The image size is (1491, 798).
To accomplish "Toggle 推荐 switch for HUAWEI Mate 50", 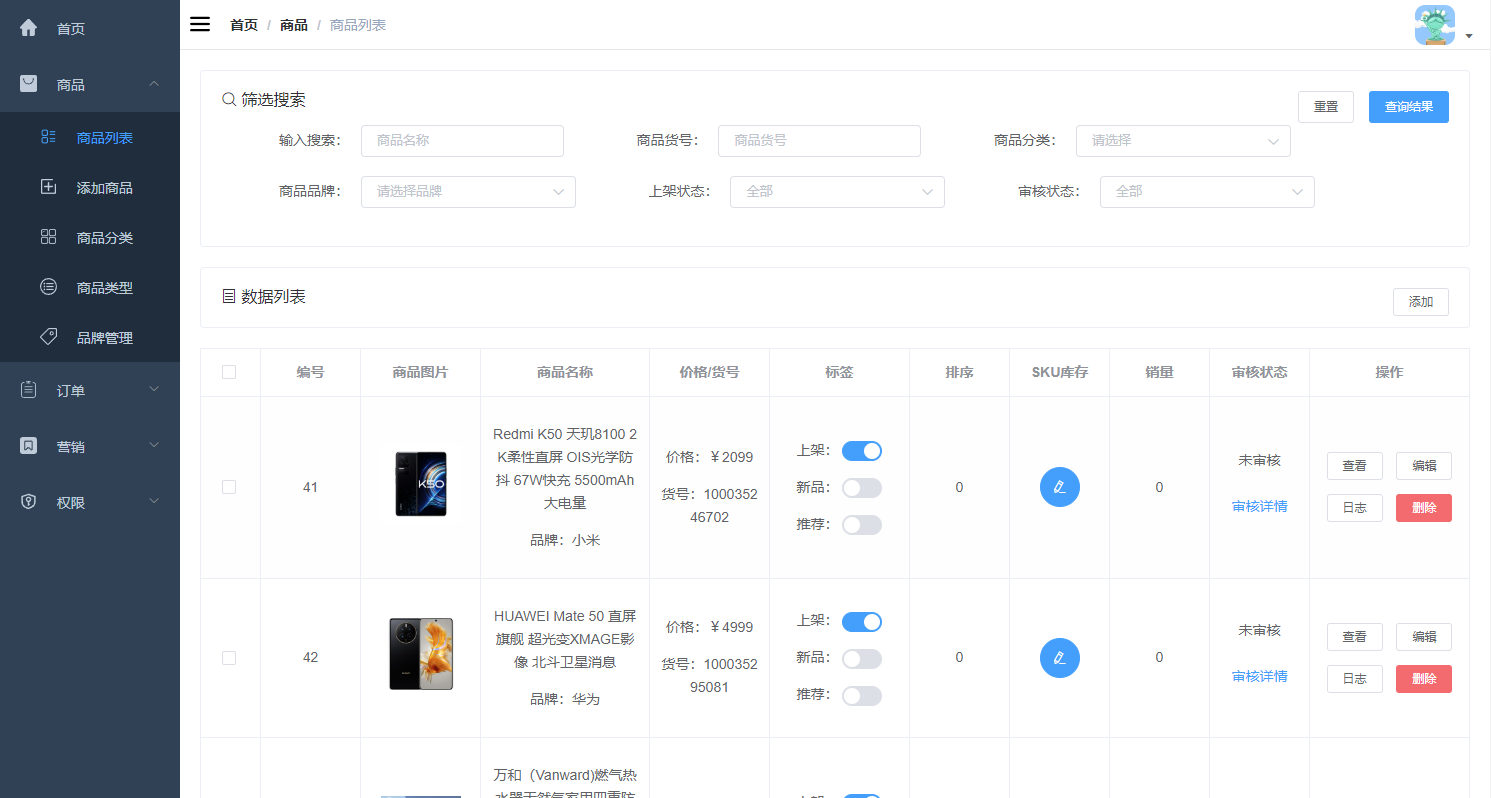I will 862,696.
